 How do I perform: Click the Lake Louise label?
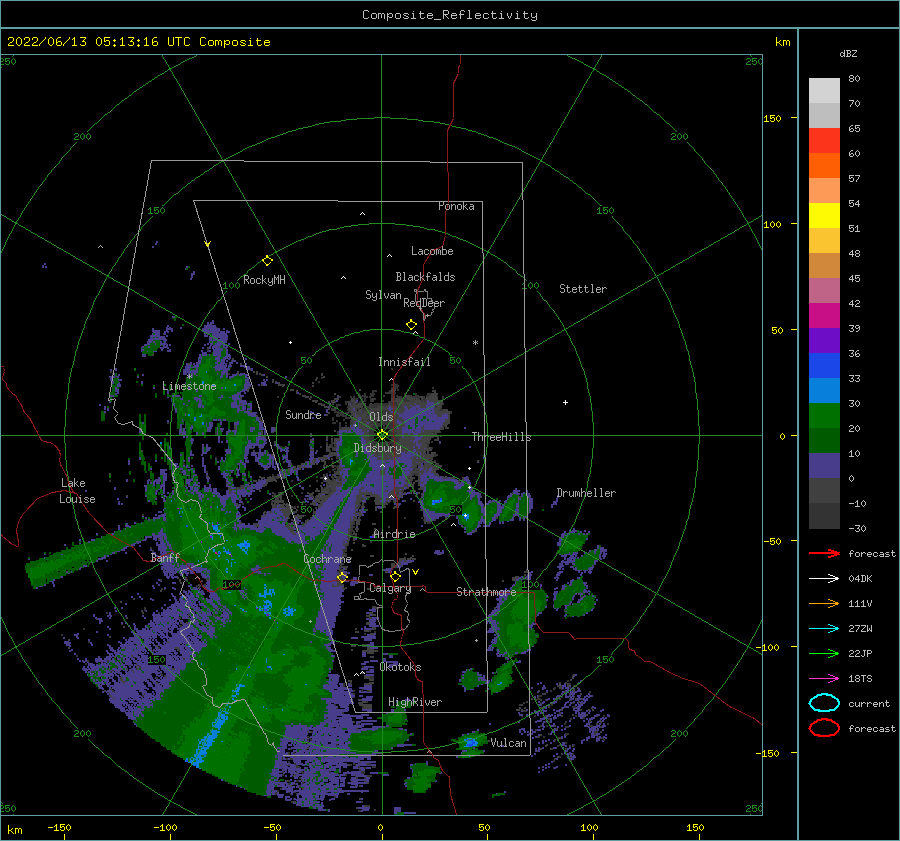(77, 491)
